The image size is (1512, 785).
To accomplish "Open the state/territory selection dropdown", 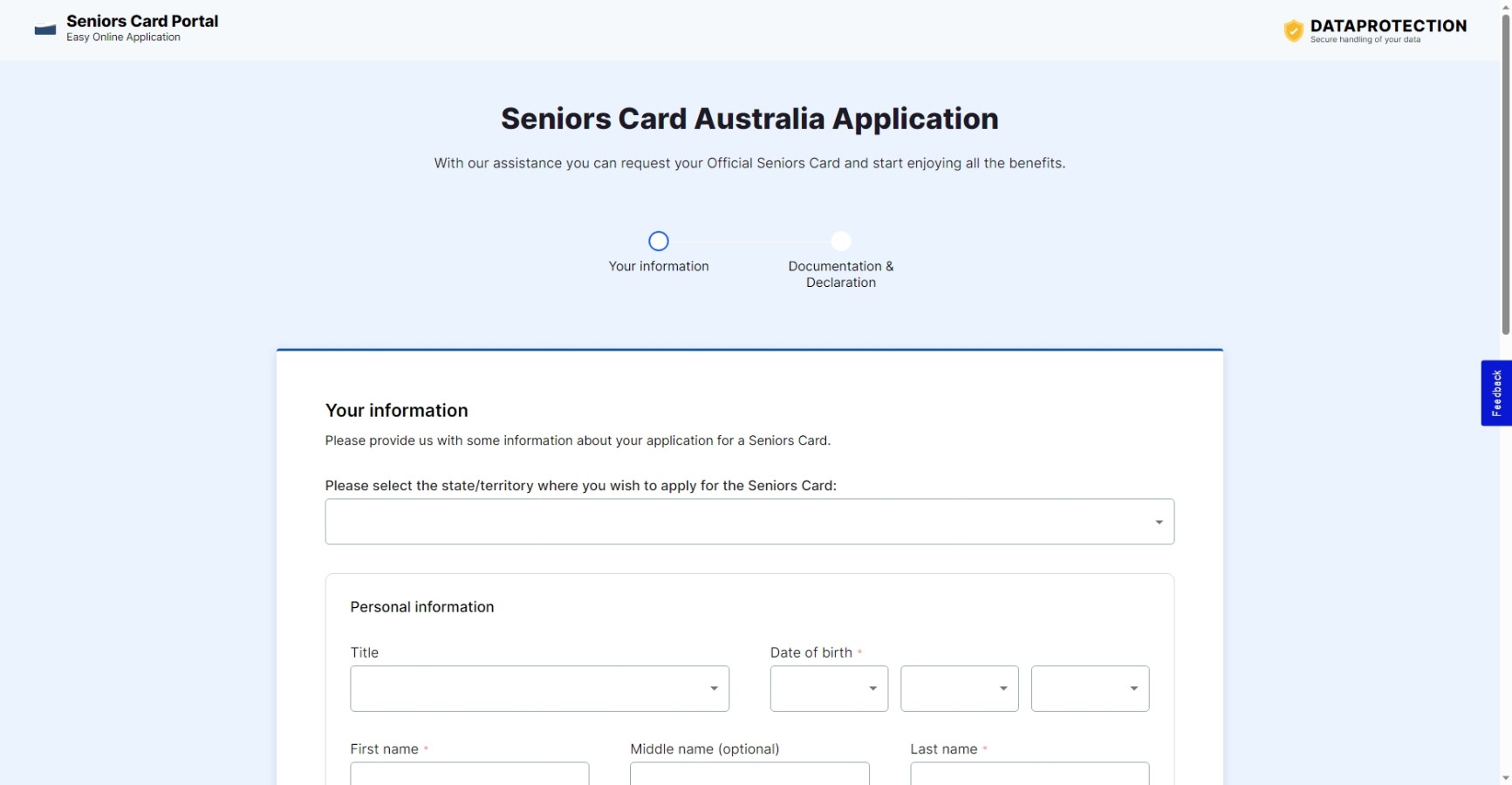I will [x=749, y=522].
